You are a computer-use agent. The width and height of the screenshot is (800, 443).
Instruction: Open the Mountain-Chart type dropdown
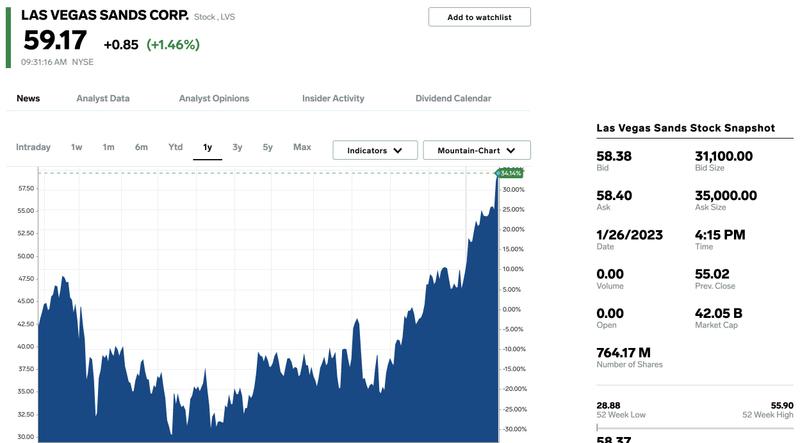(477, 150)
